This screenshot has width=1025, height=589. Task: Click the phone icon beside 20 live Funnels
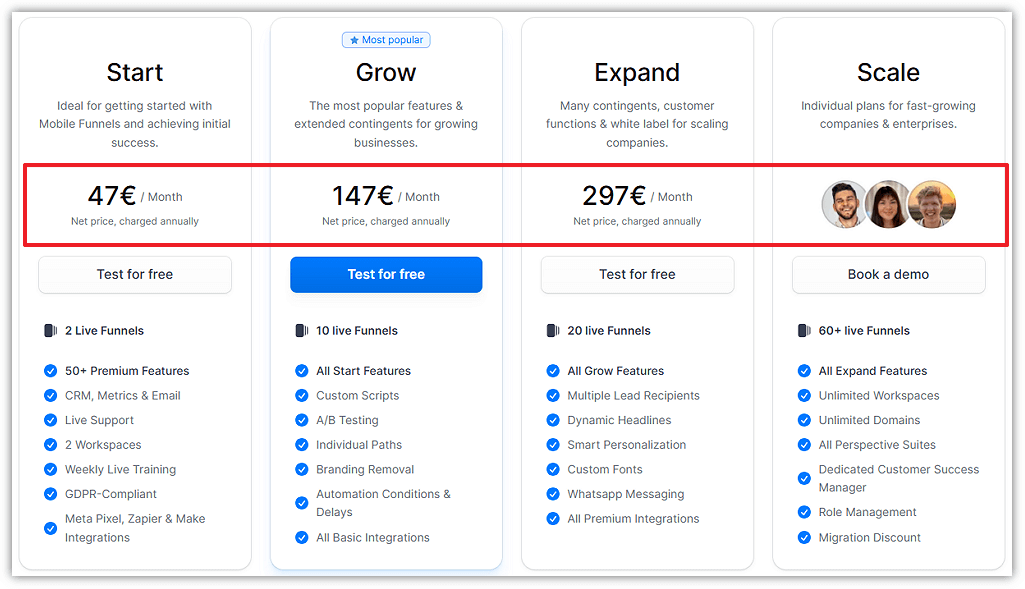553,330
